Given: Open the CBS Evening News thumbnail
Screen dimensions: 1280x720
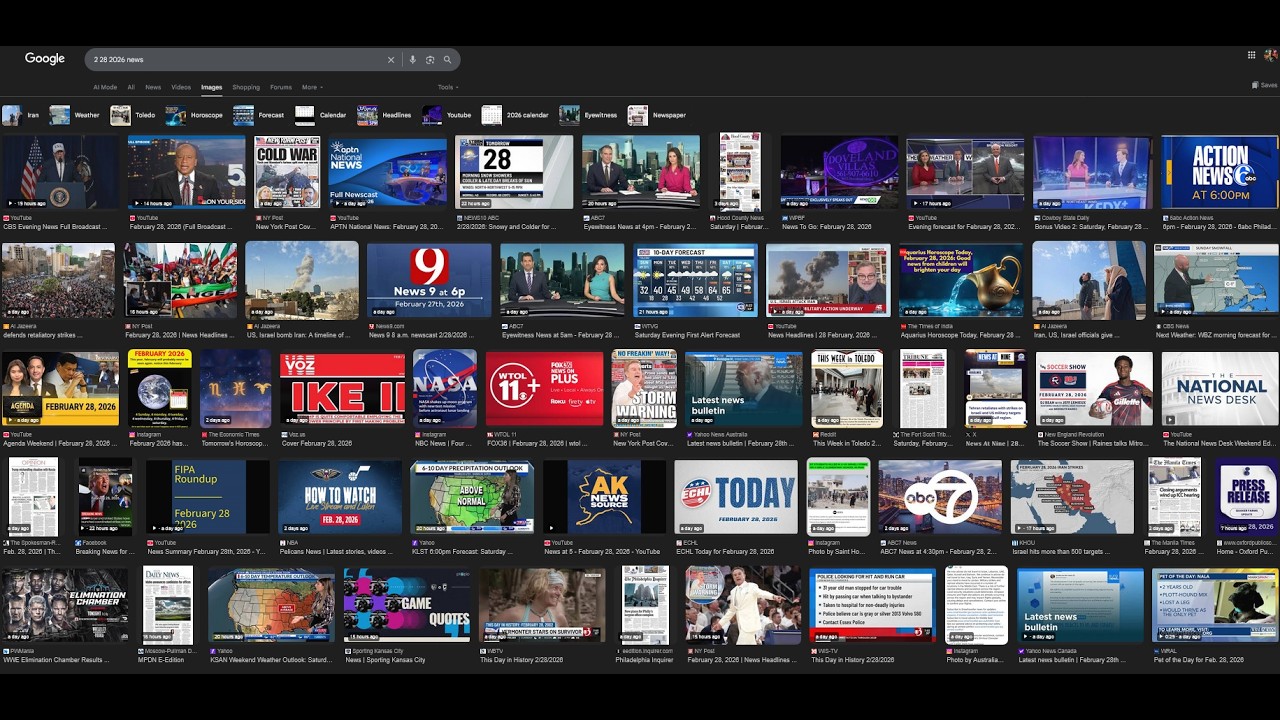Looking at the screenshot, I should tap(60, 172).
